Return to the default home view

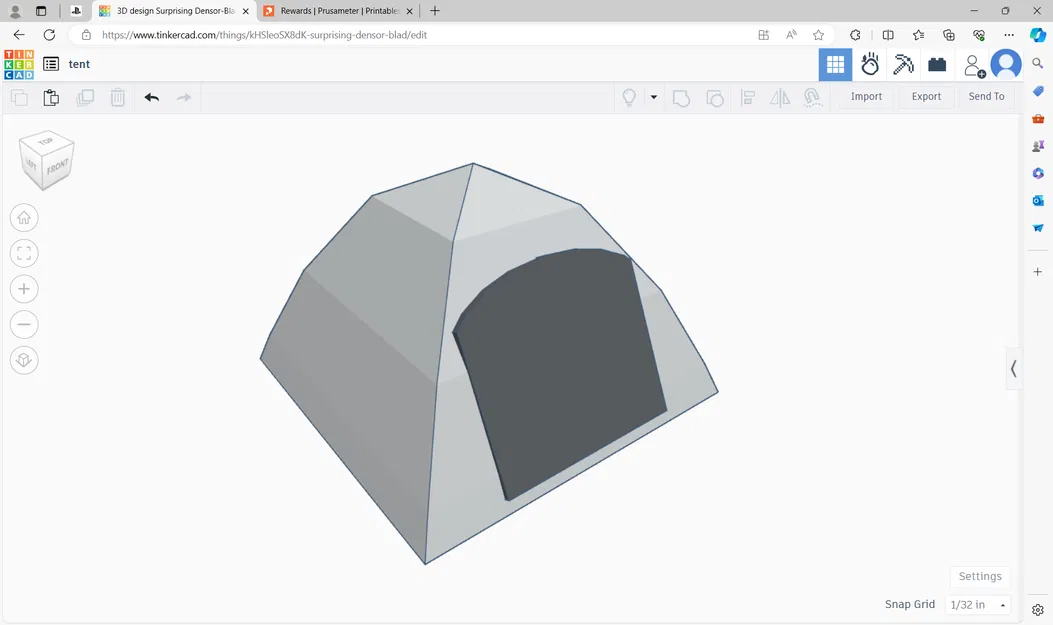[x=24, y=217]
